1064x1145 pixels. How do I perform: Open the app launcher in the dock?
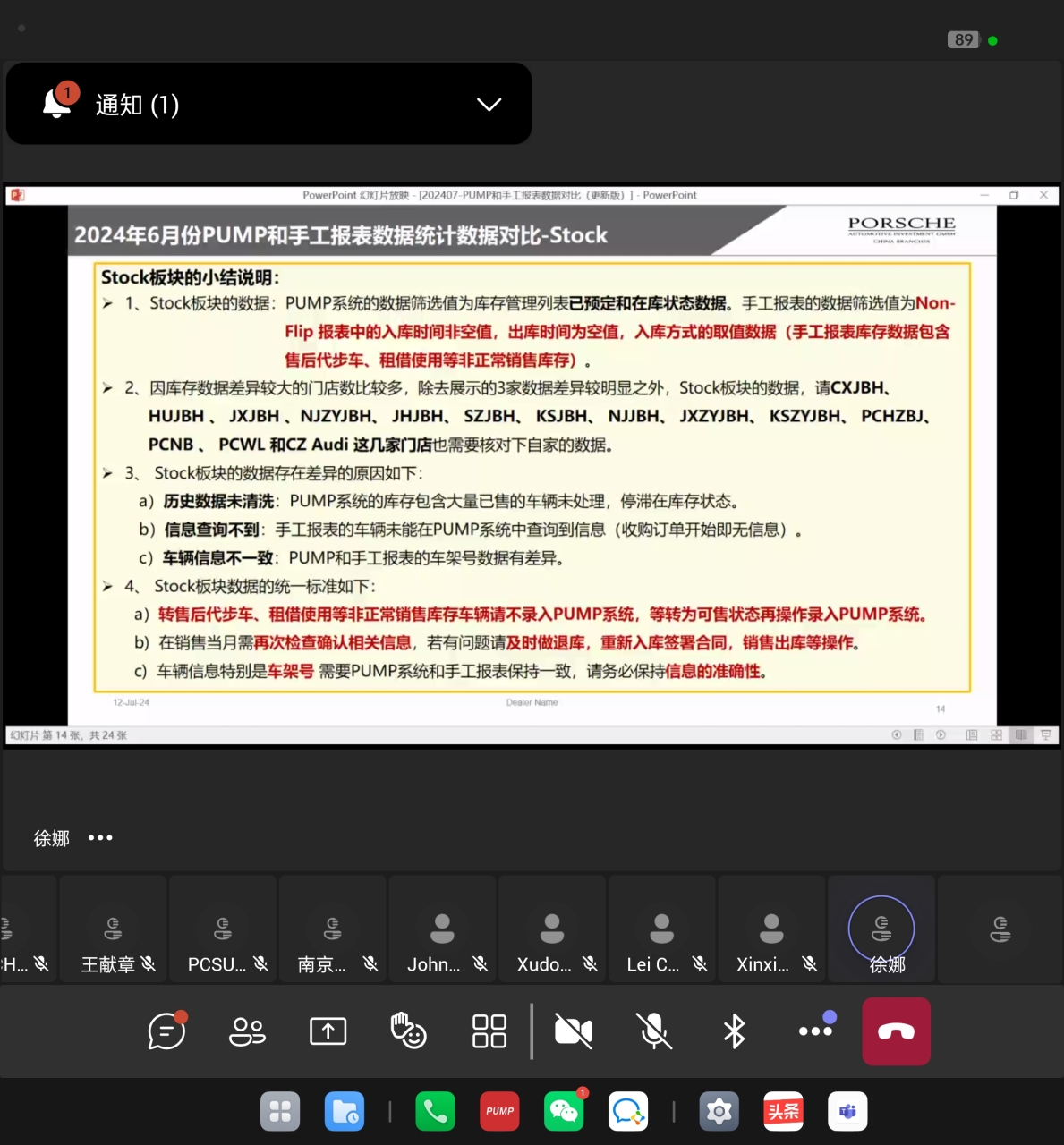click(280, 1112)
